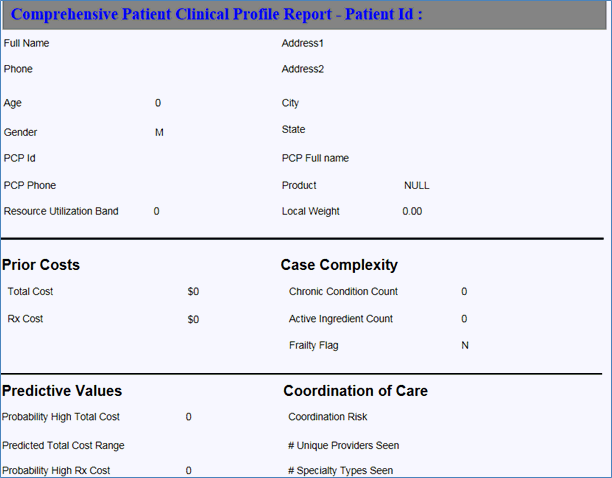Click the Total Cost label
612x478 pixels.
(x=30, y=291)
